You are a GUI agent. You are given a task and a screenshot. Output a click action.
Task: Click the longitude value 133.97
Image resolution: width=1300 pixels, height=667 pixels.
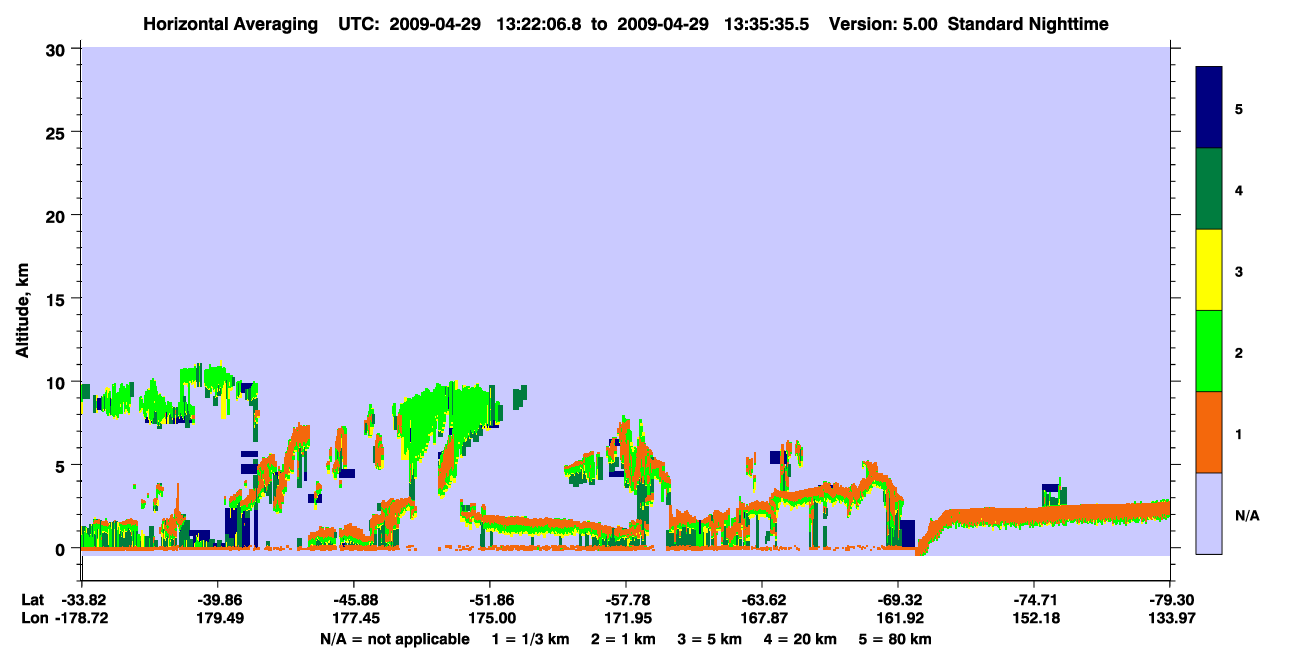point(1170,619)
